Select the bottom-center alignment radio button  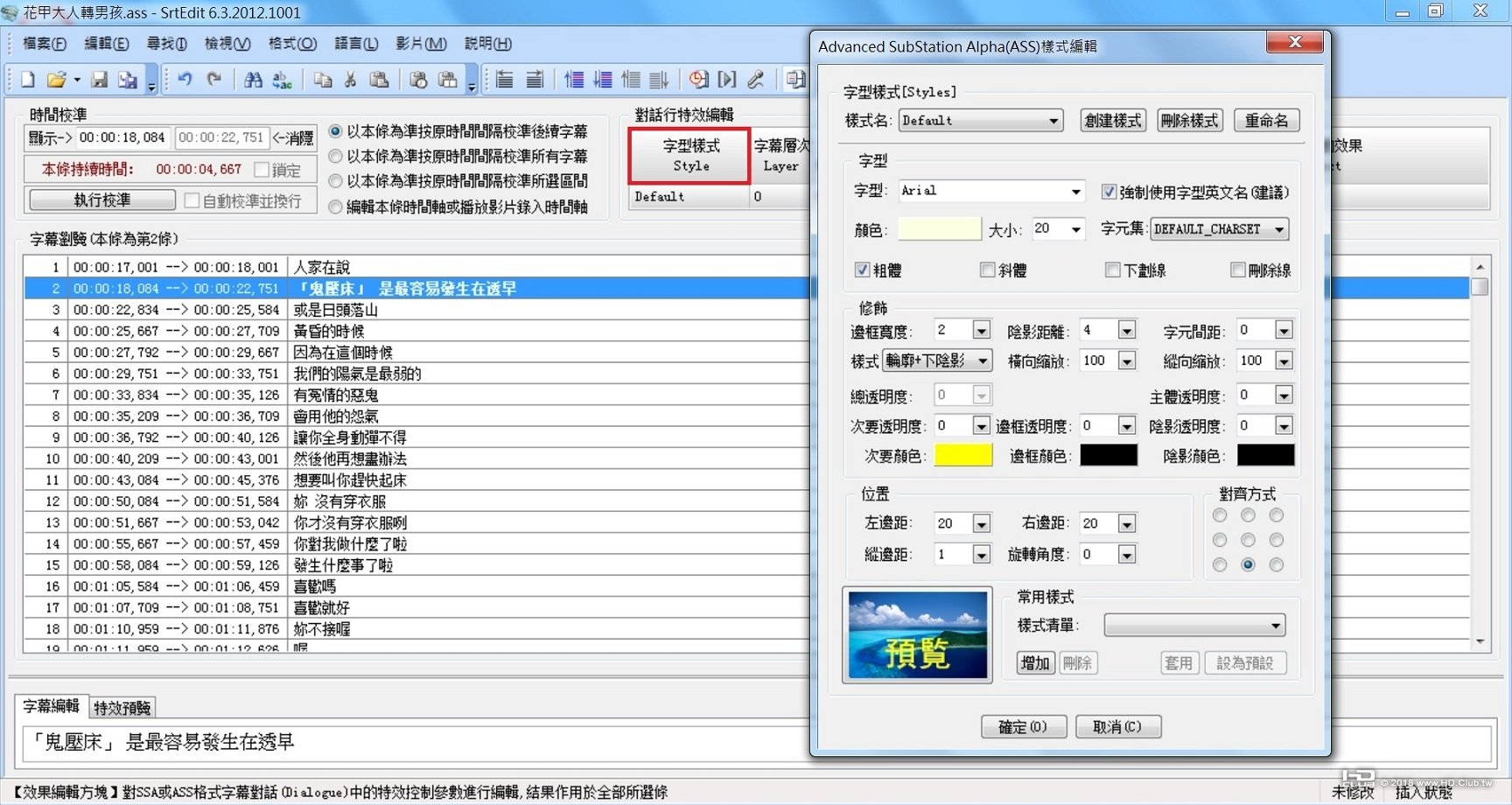point(1248,565)
